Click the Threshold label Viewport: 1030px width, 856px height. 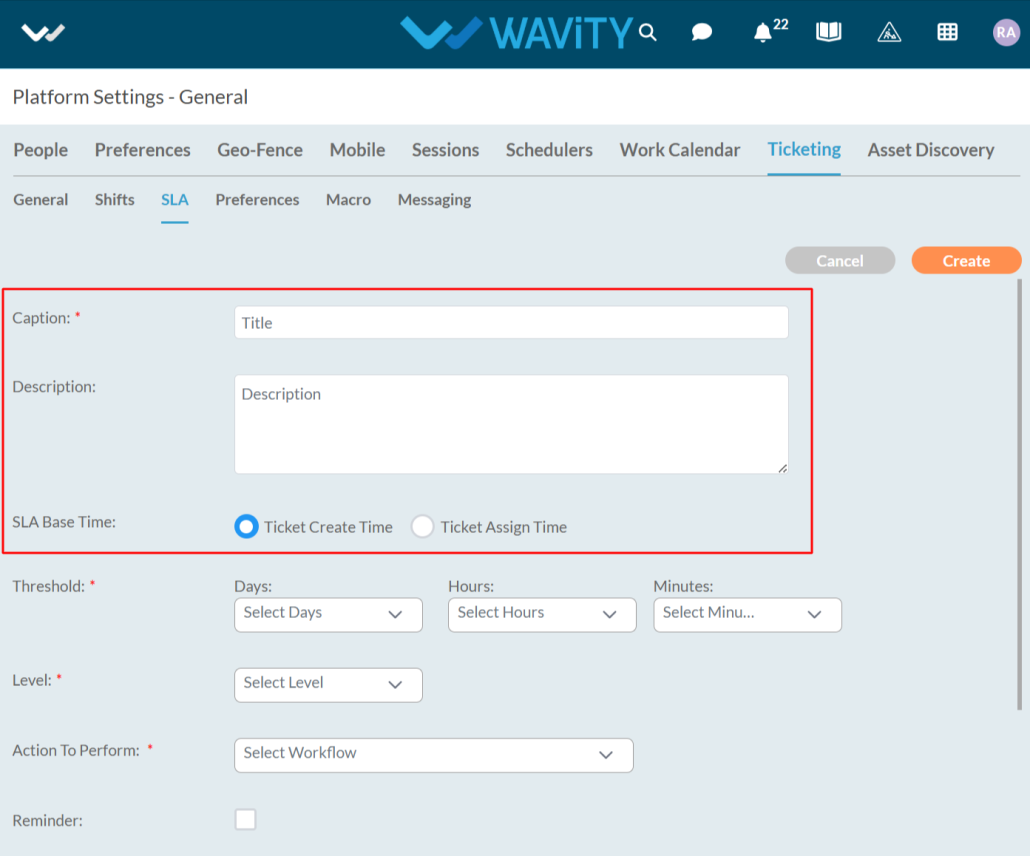(x=49, y=586)
